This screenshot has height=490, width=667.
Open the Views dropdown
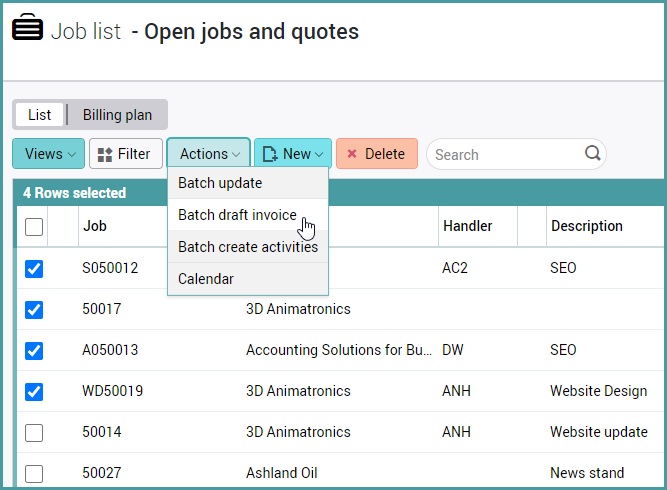pyautogui.click(x=49, y=154)
